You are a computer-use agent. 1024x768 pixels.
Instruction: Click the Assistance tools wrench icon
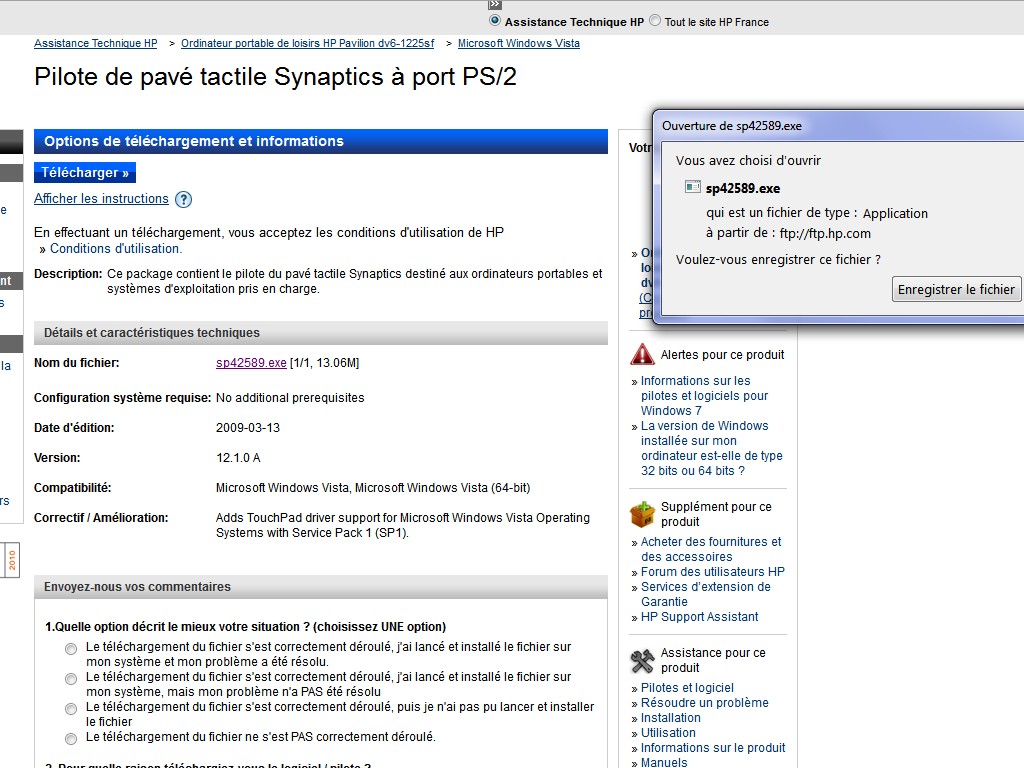tap(642, 660)
